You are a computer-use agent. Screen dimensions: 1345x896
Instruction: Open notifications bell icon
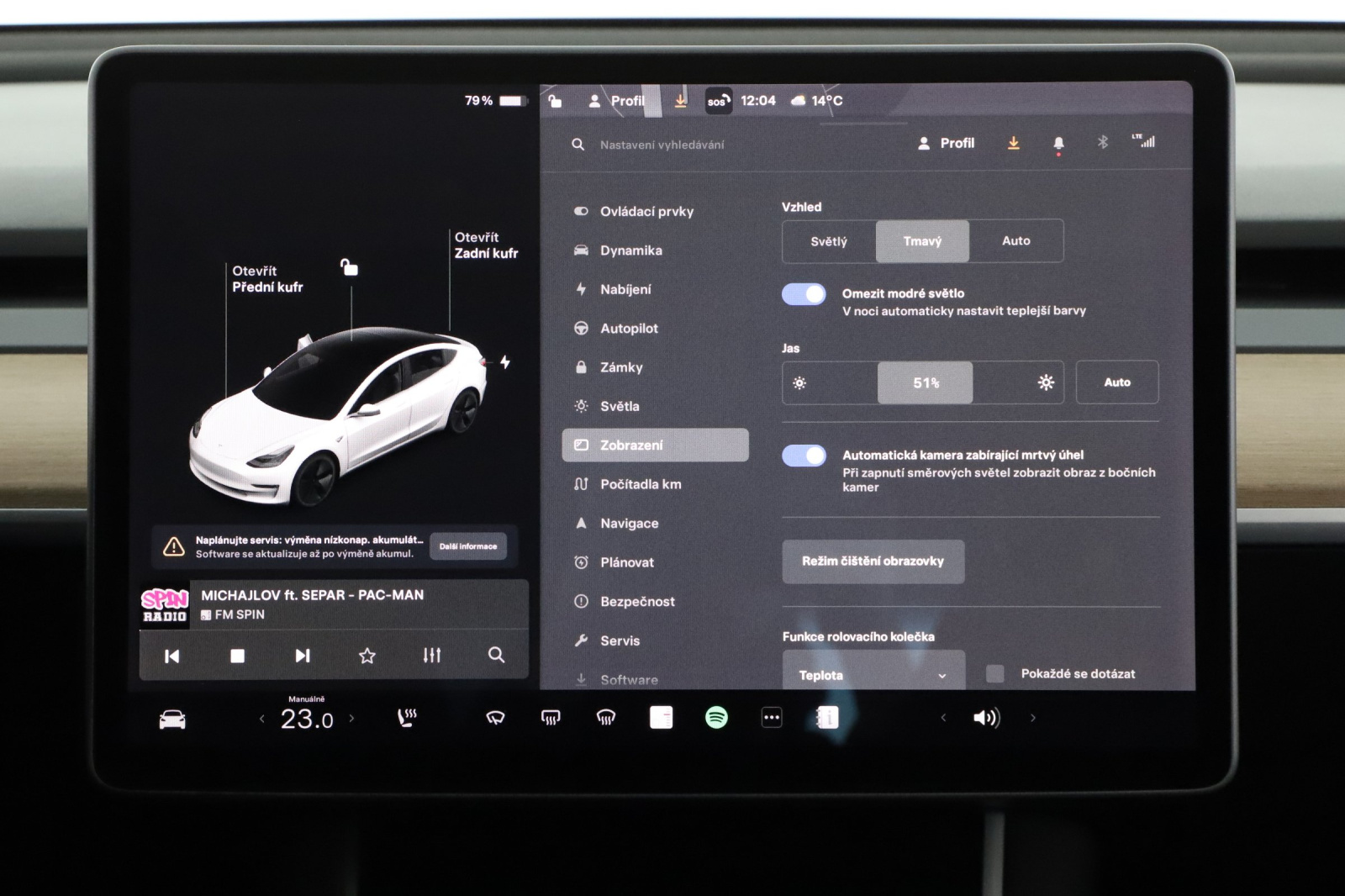(x=1058, y=144)
